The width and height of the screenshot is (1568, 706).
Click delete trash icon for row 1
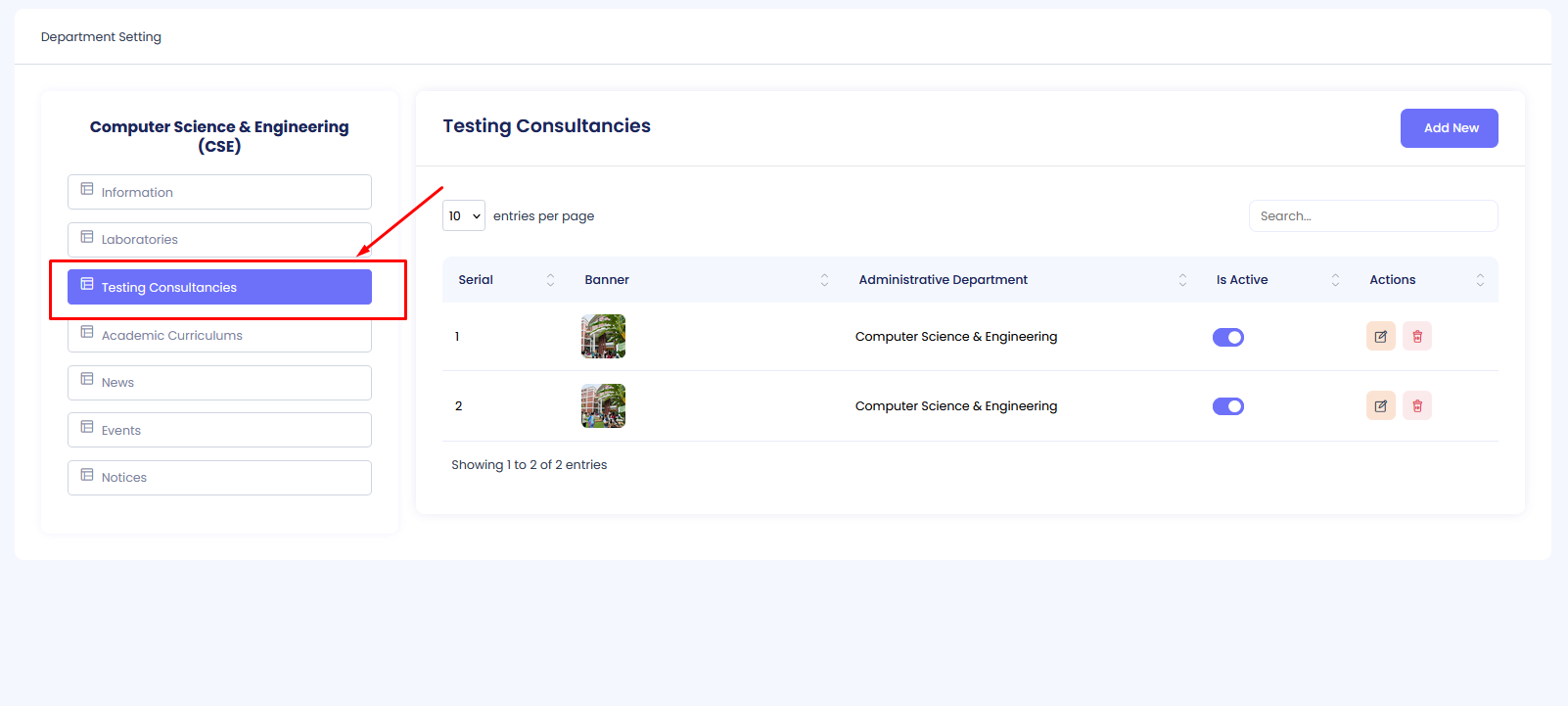[x=1416, y=337]
